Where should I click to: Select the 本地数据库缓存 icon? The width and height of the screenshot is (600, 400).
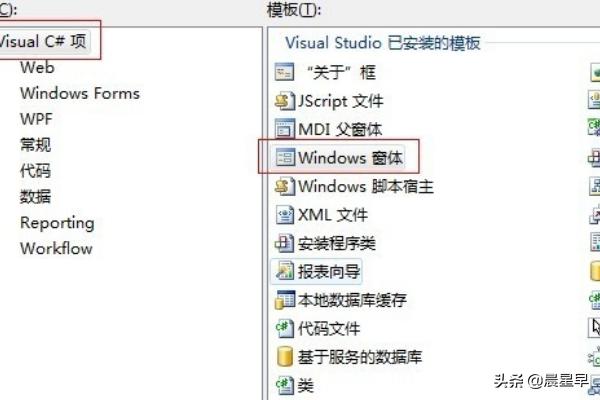(285, 300)
